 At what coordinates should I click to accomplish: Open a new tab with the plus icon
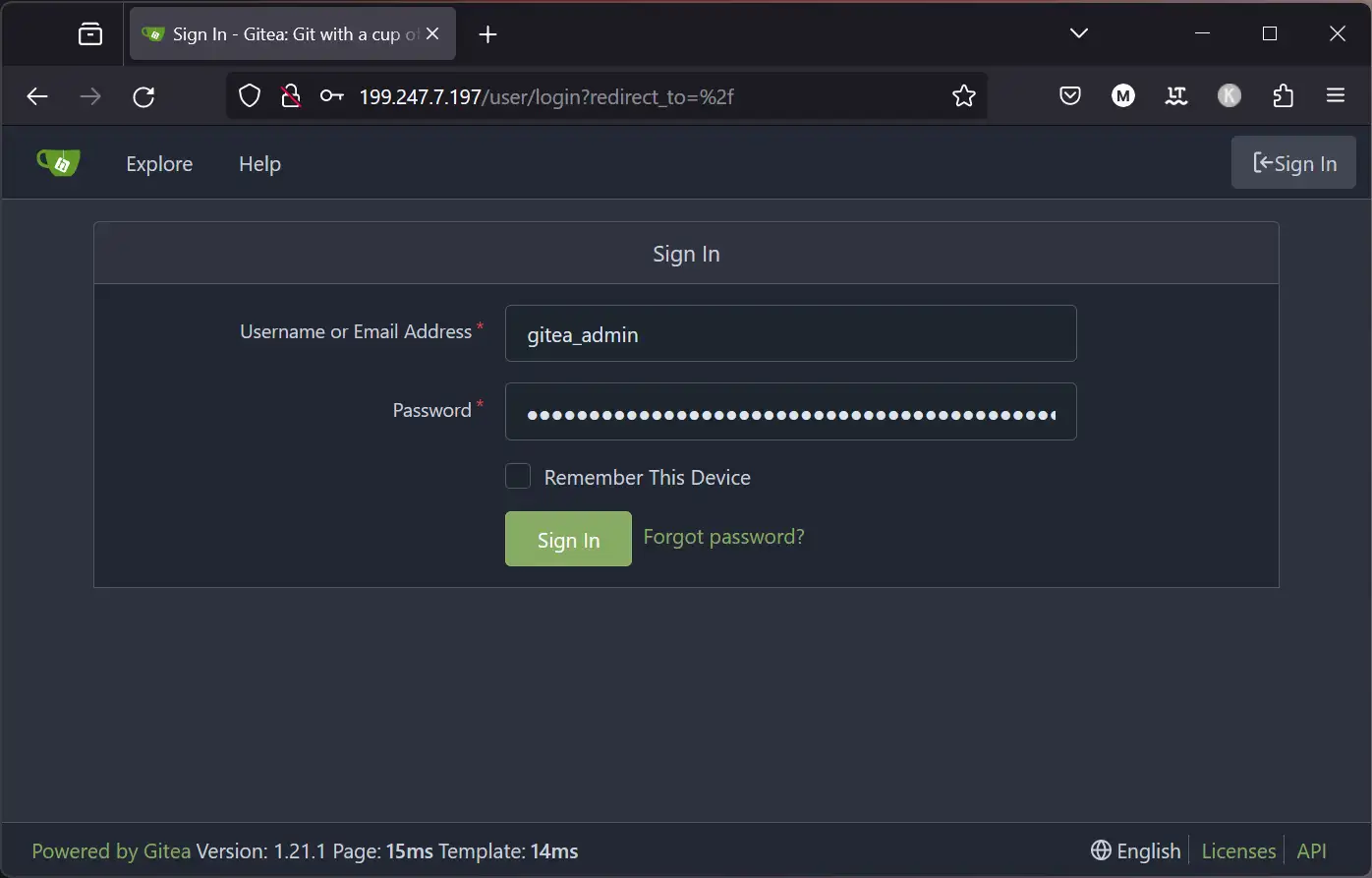point(487,34)
